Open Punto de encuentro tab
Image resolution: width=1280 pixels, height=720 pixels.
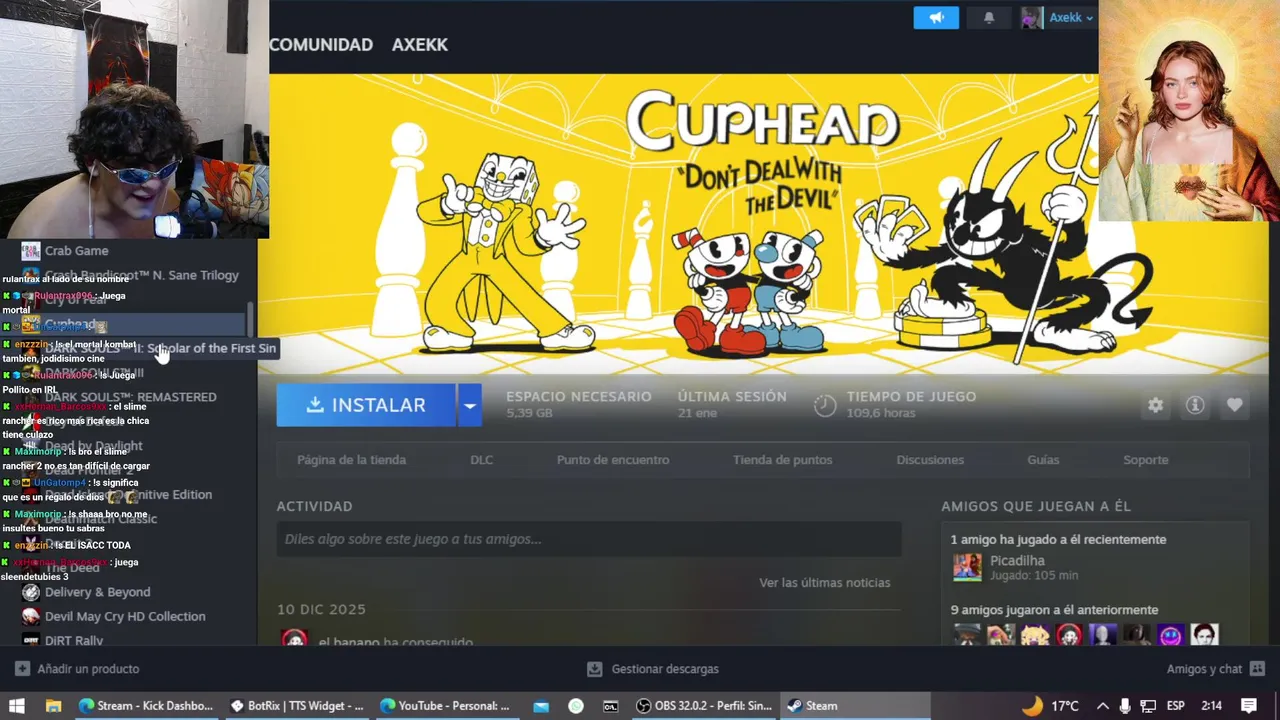[x=613, y=460]
